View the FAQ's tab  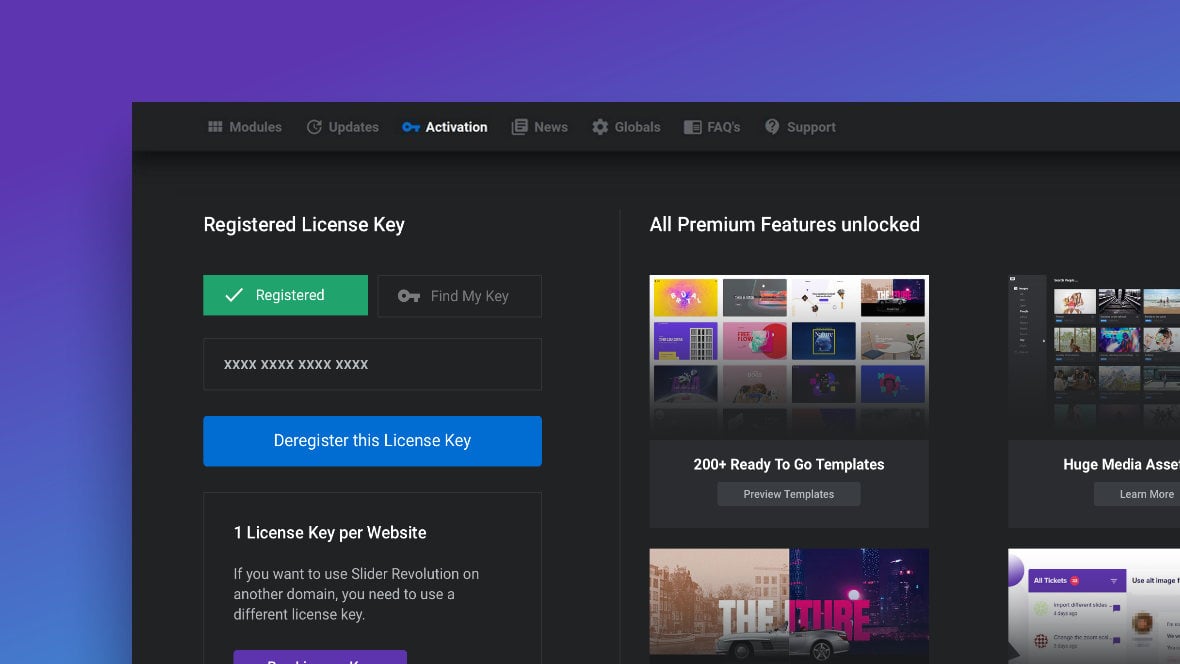pyautogui.click(x=712, y=127)
